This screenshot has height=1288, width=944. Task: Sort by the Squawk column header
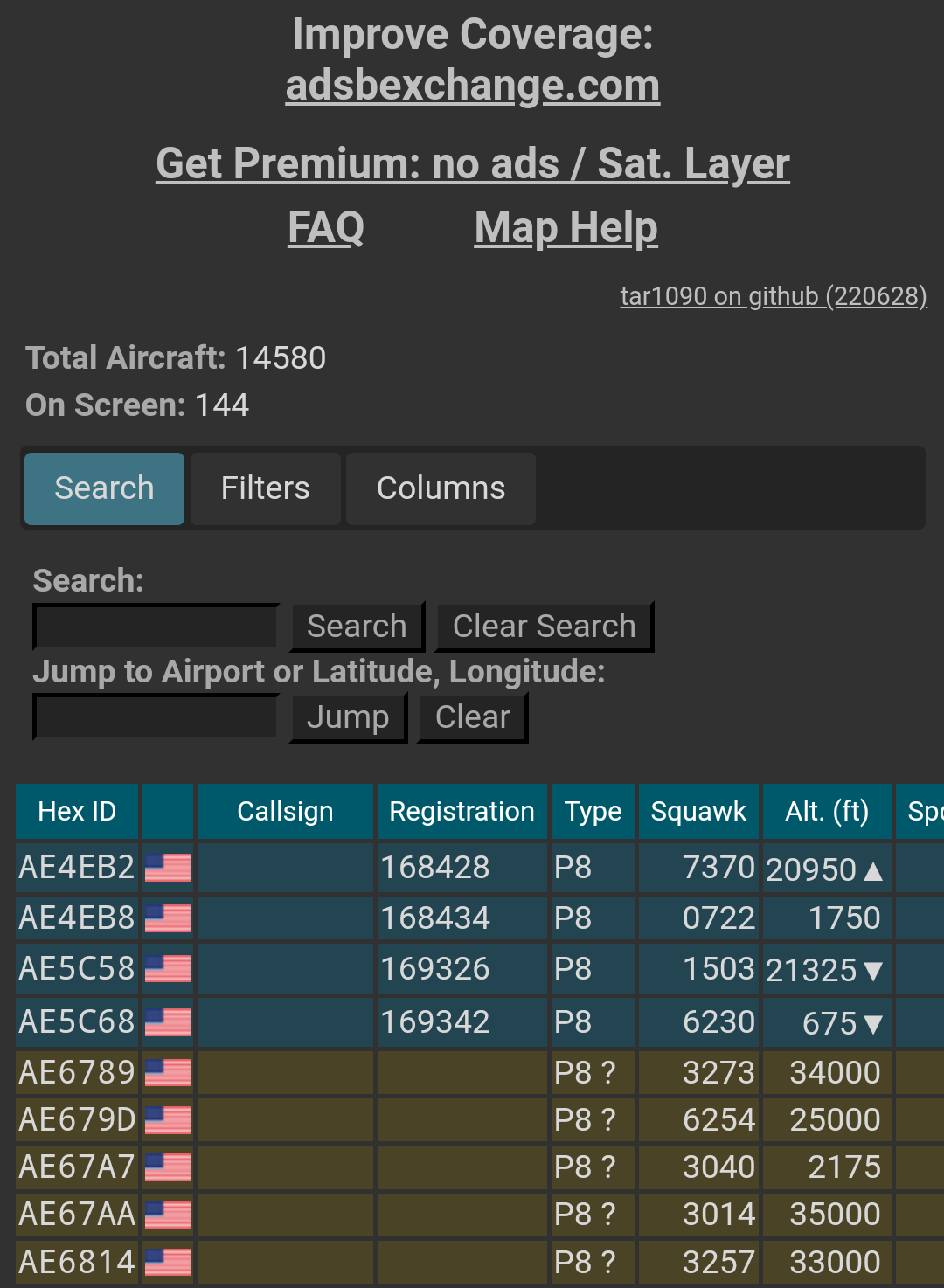(698, 812)
